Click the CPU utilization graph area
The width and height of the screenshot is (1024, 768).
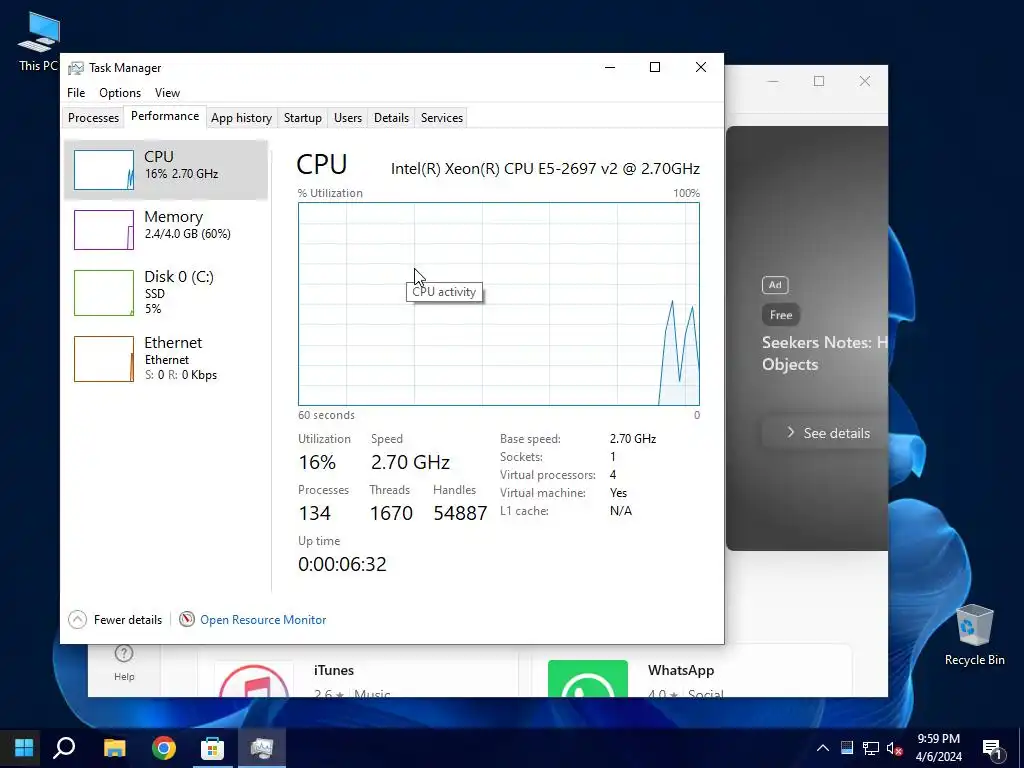pyautogui.click(x=498, y=304)
